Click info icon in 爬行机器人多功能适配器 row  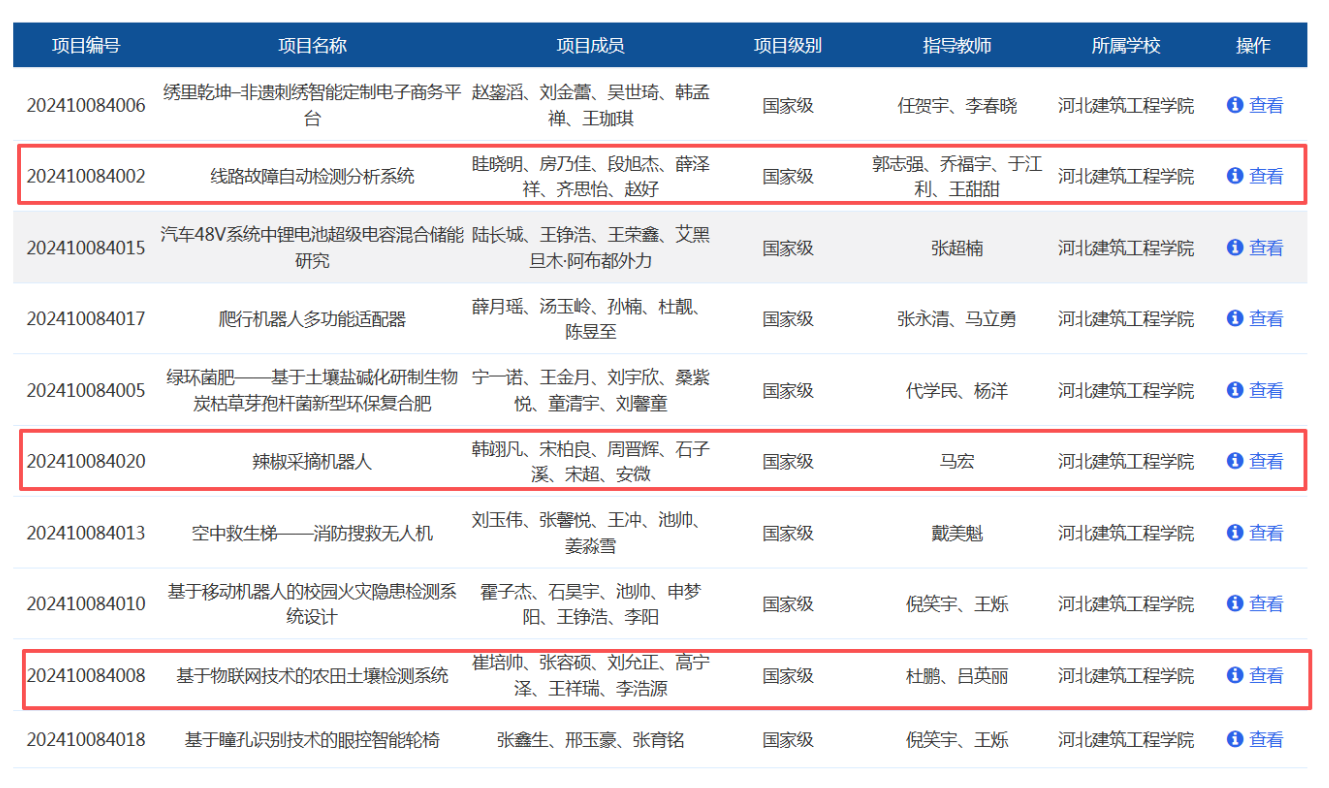1235,318
